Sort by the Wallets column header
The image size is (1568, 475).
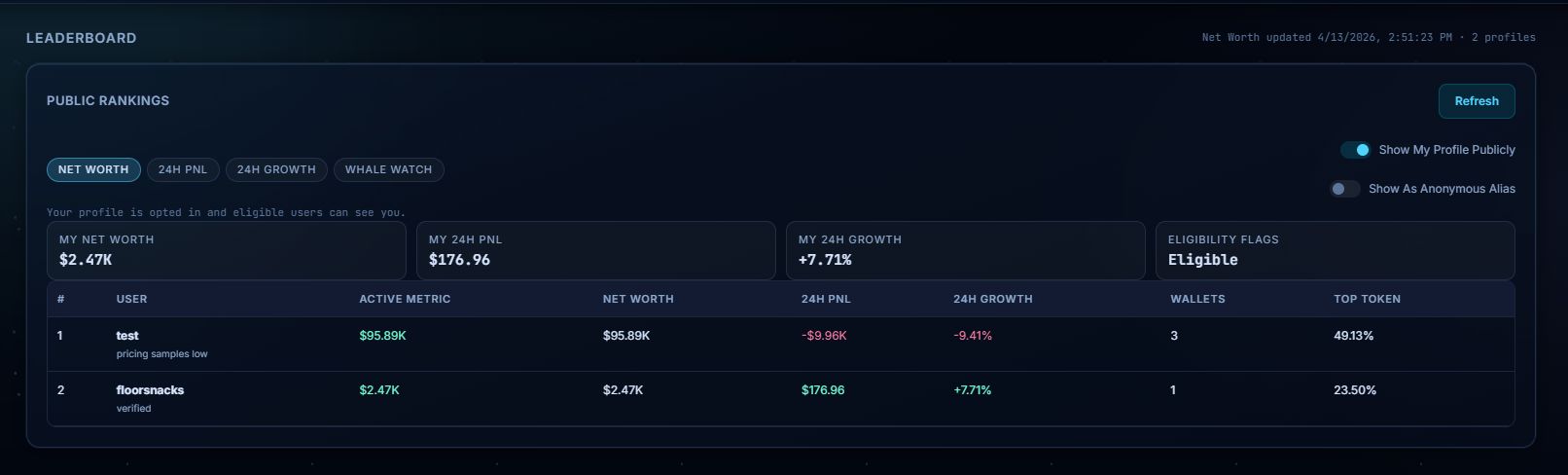[1197, 299]
